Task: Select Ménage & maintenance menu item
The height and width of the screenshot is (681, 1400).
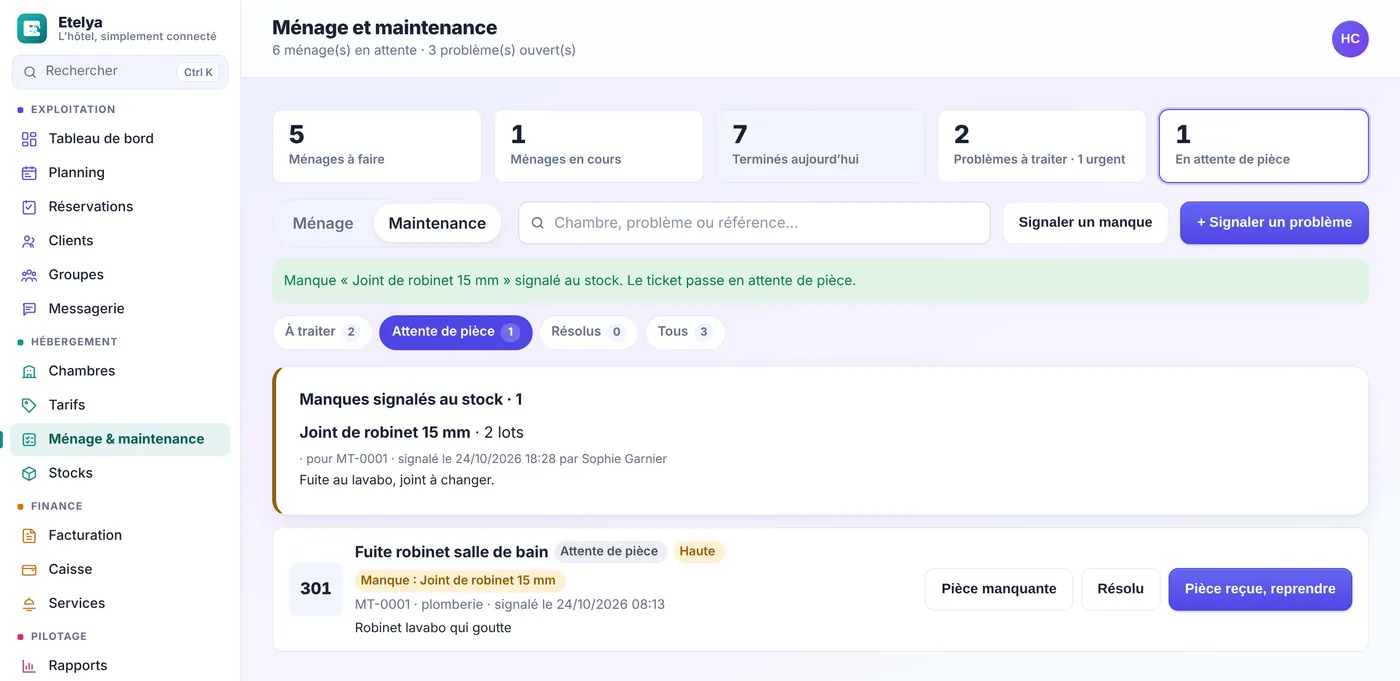Action: pyautogui.click(x=120, y=439)
